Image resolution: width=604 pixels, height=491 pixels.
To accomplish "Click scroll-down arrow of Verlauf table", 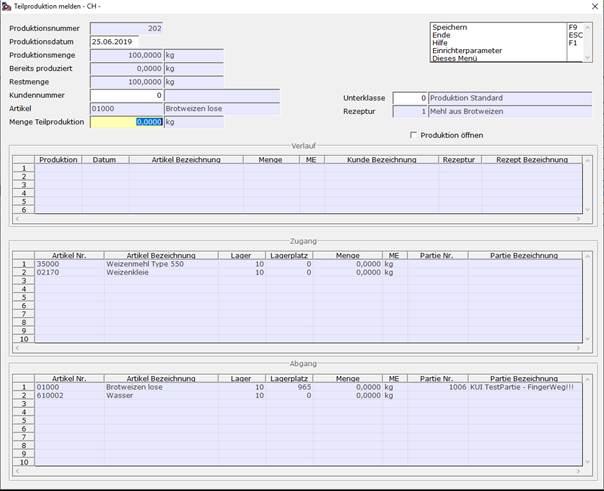I will (587, 210).
